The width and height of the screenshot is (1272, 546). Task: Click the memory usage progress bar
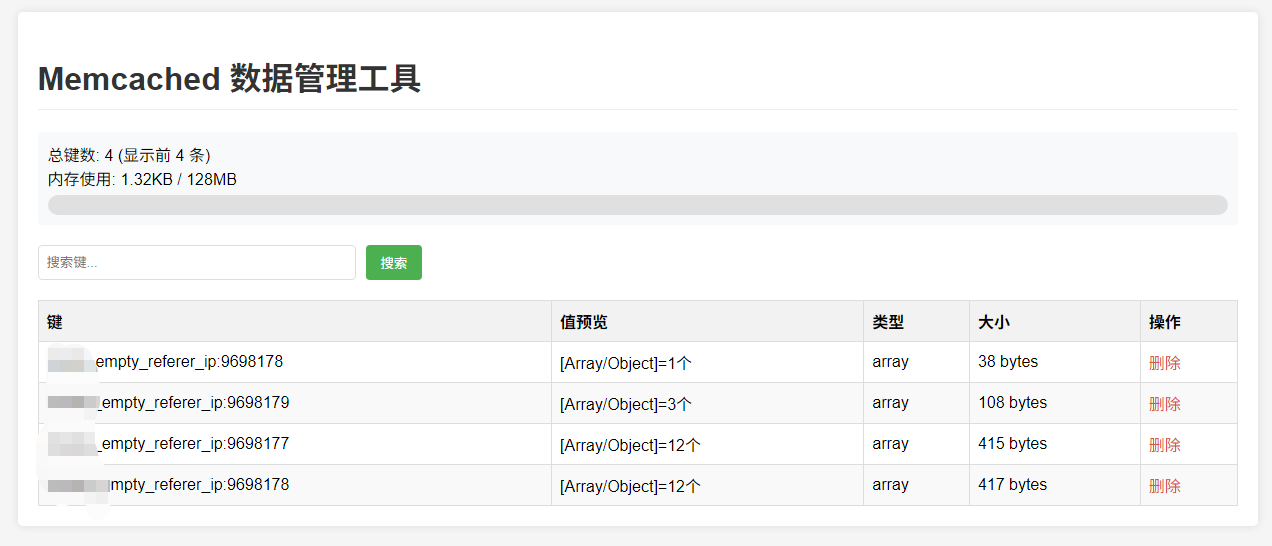tap(637, 205)
